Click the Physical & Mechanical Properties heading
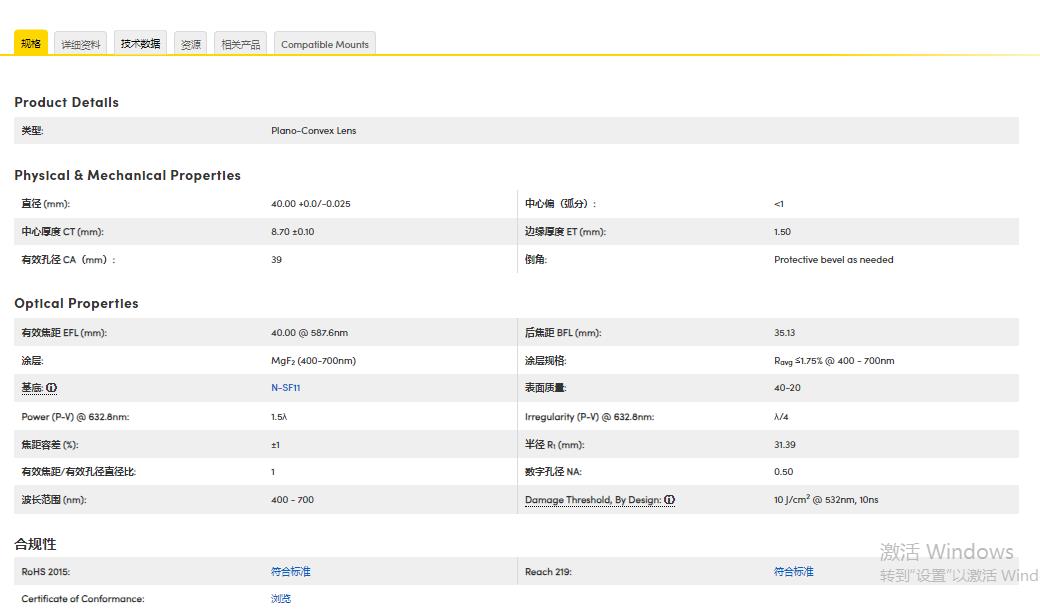 click(127, 175)
